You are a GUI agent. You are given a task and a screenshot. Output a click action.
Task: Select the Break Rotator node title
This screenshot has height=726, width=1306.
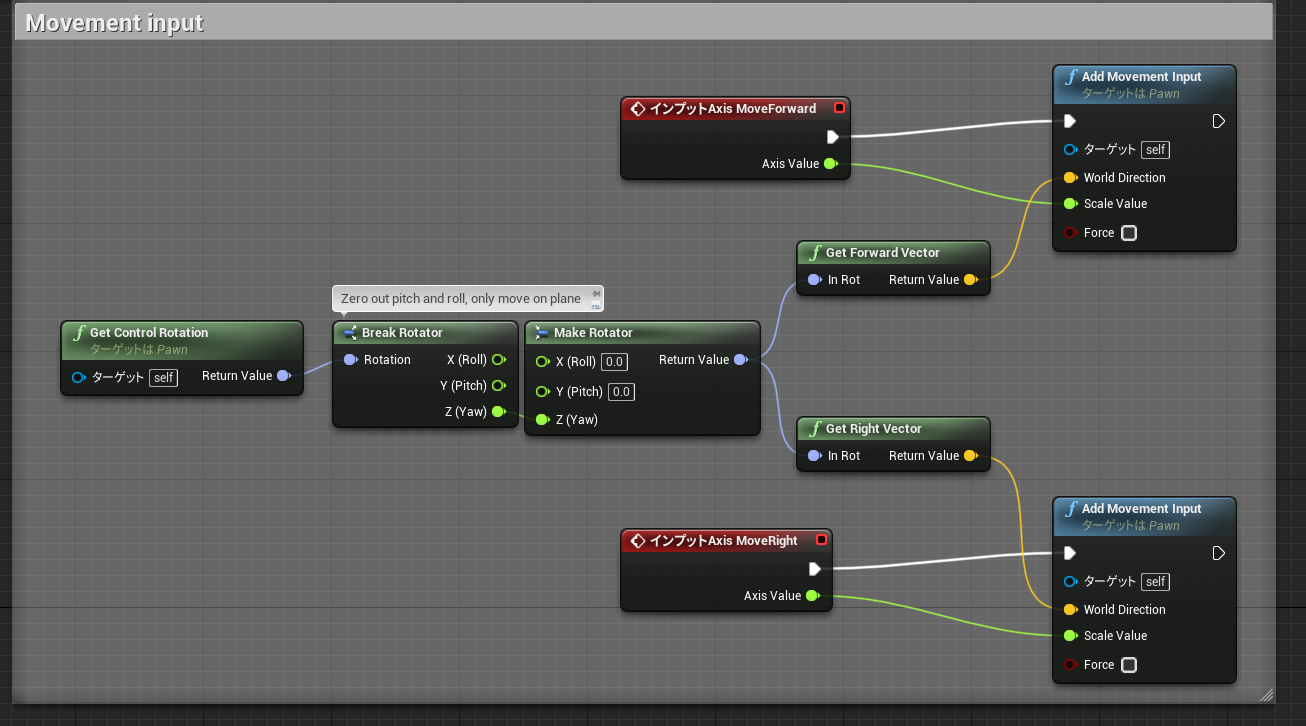click(x=402, y=333)
